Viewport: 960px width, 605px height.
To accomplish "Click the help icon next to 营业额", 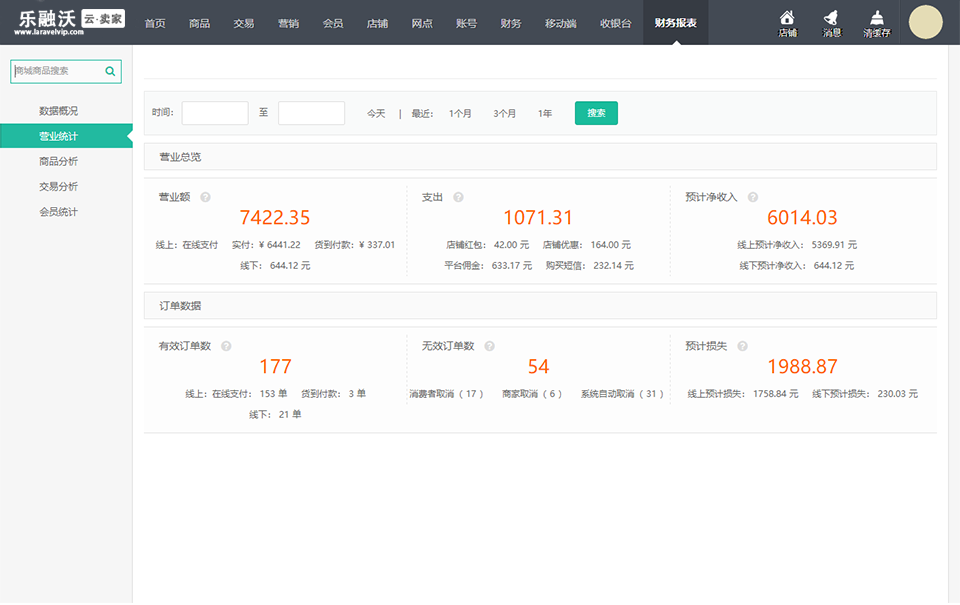I will [206, 197].
